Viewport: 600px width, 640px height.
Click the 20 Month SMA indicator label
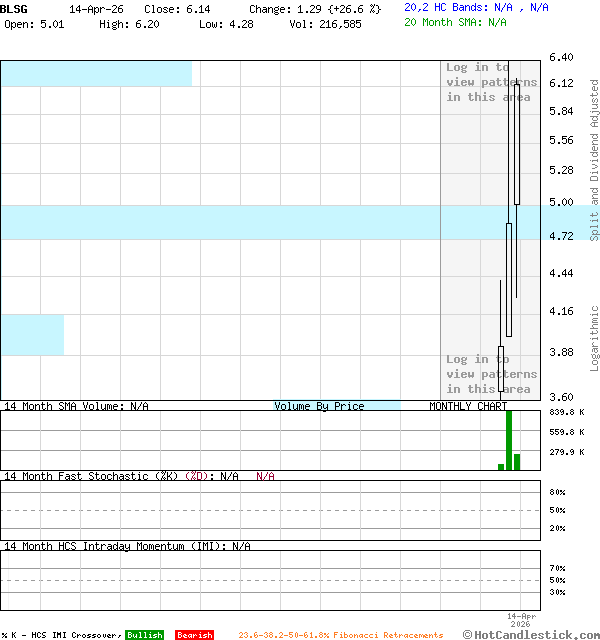[455, 21]
